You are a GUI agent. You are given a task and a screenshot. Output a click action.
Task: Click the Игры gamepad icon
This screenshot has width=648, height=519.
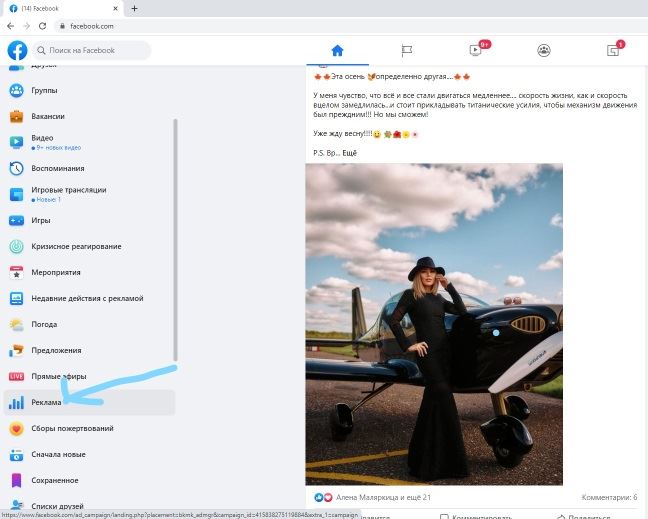[x=17, y=220]
